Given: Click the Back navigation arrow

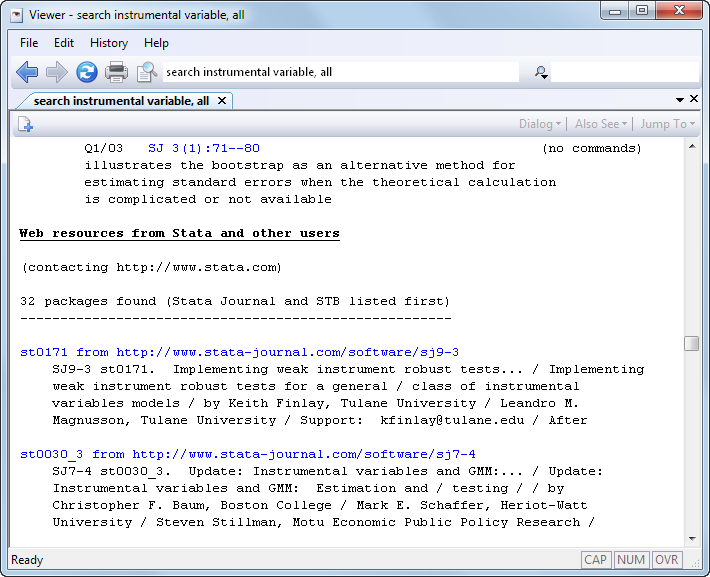Looking at the screenshot, I should tap(27, 72).
